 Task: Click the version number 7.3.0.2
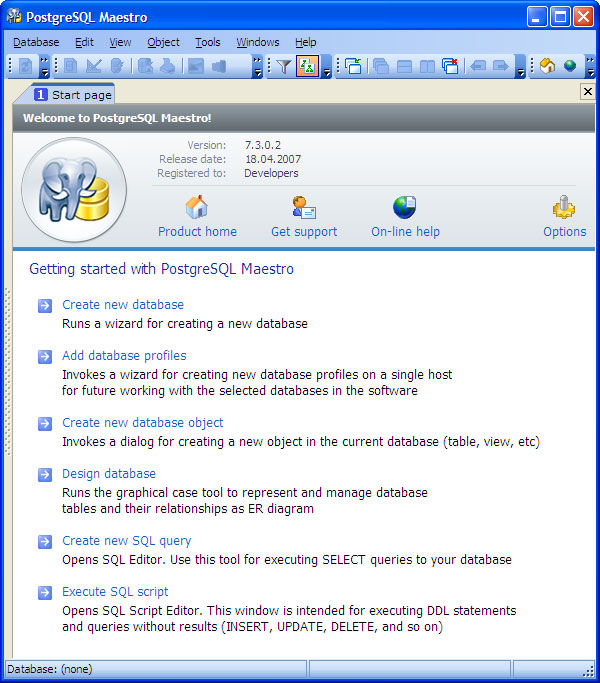(263, 145)
